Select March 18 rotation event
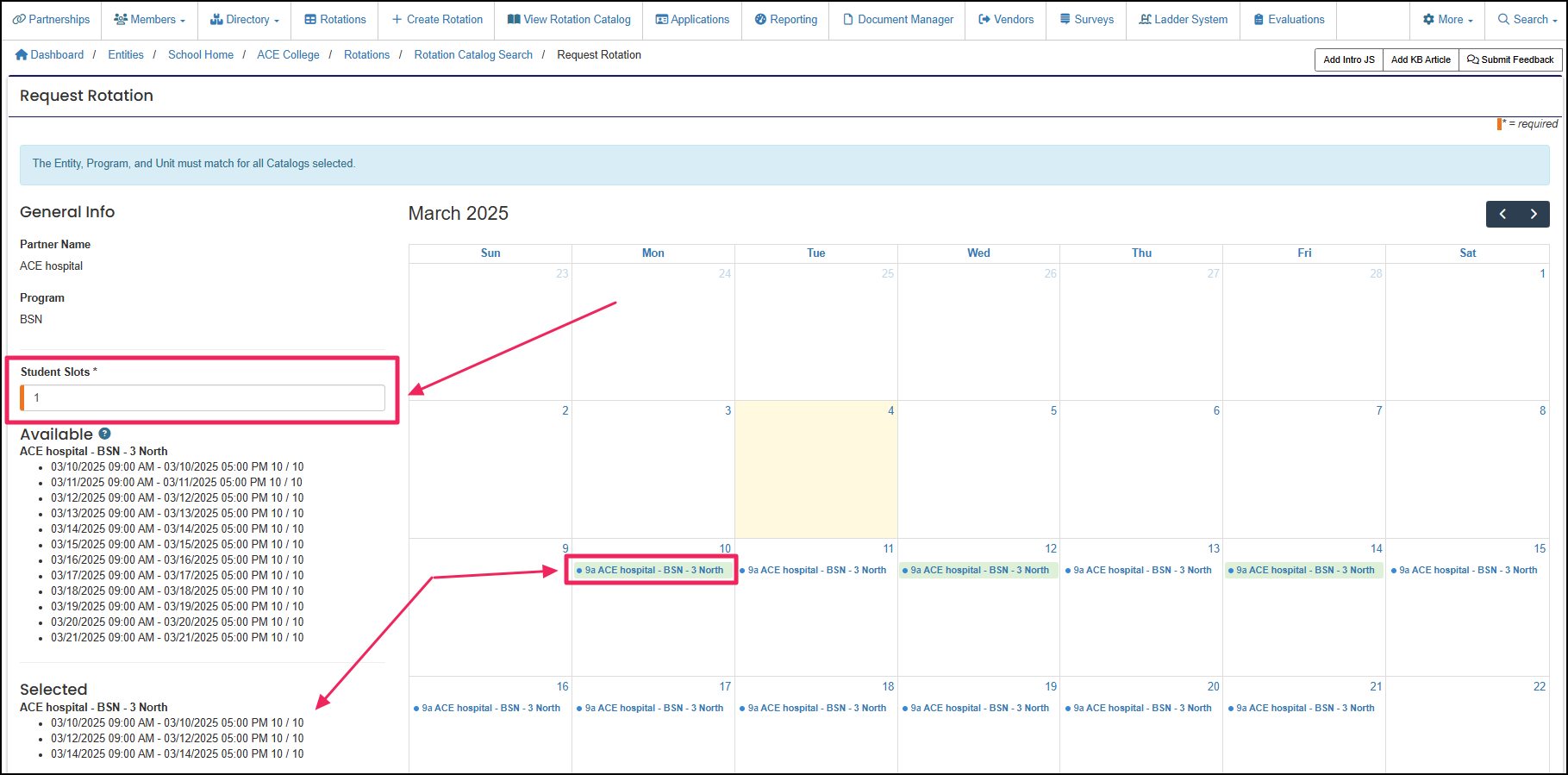This screenshot has width=1568, height=775. [x=816, y=709]
